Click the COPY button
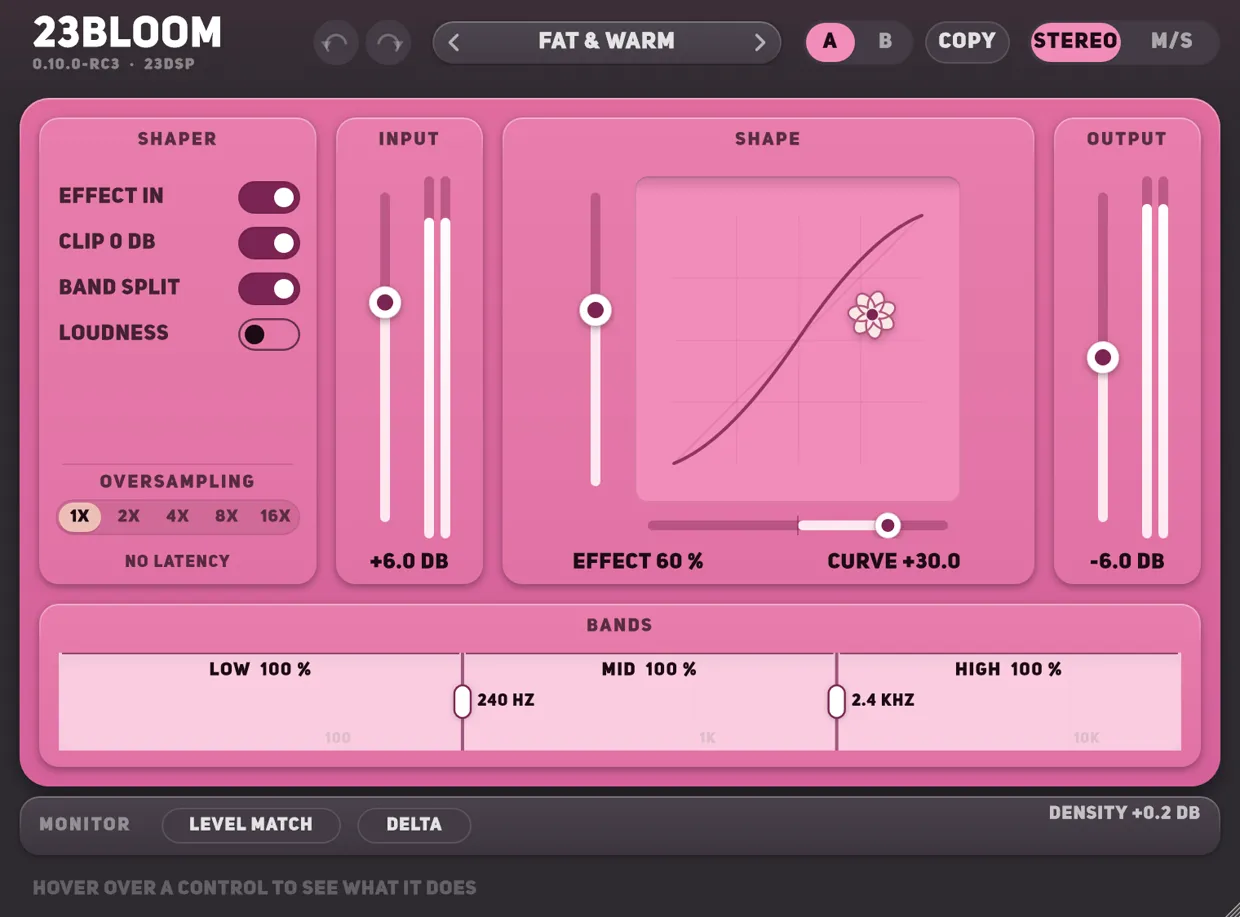Screen dimensions: 1240x917 967,42
